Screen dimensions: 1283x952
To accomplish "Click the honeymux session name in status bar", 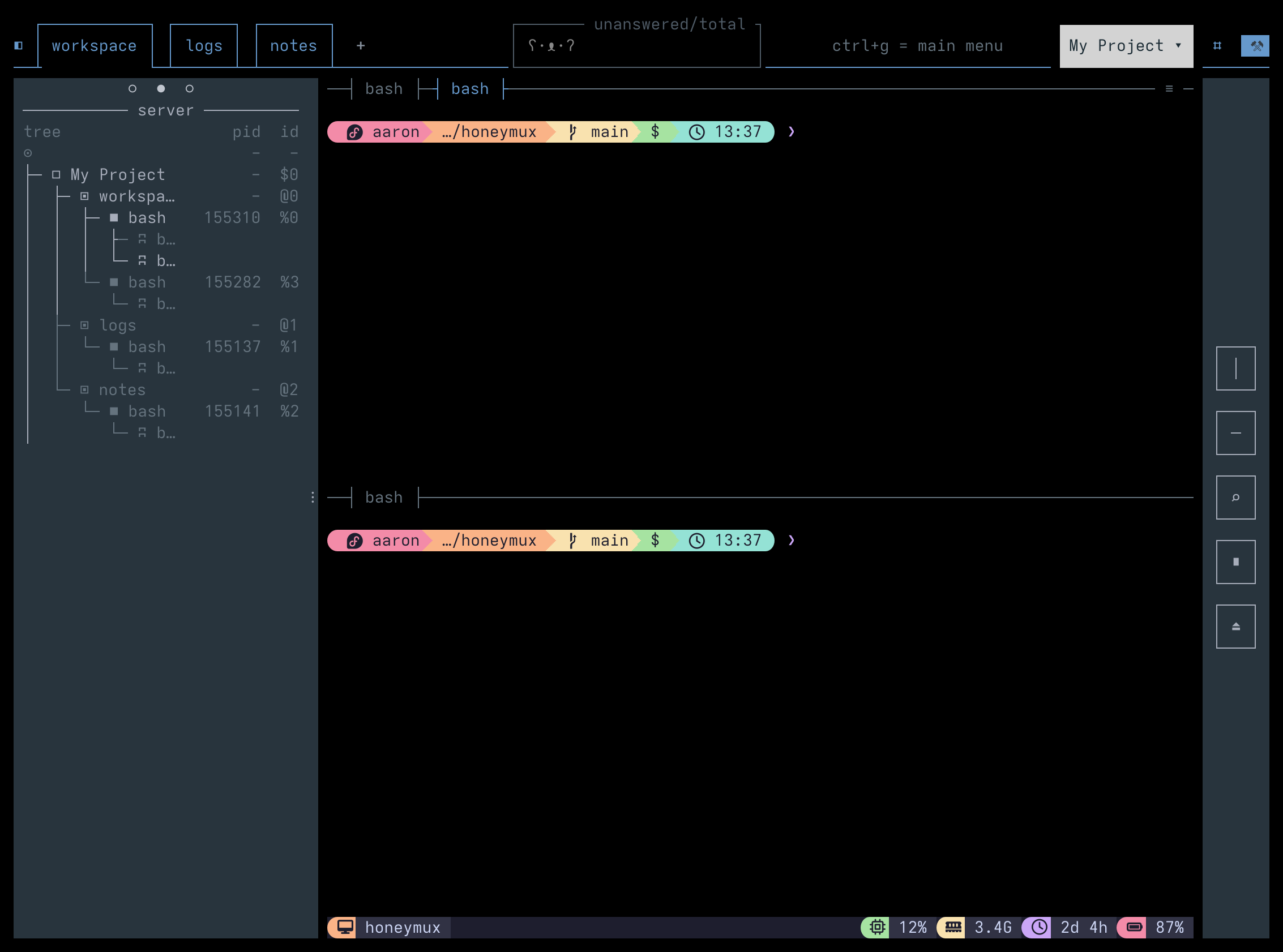I will coord(403,927).
